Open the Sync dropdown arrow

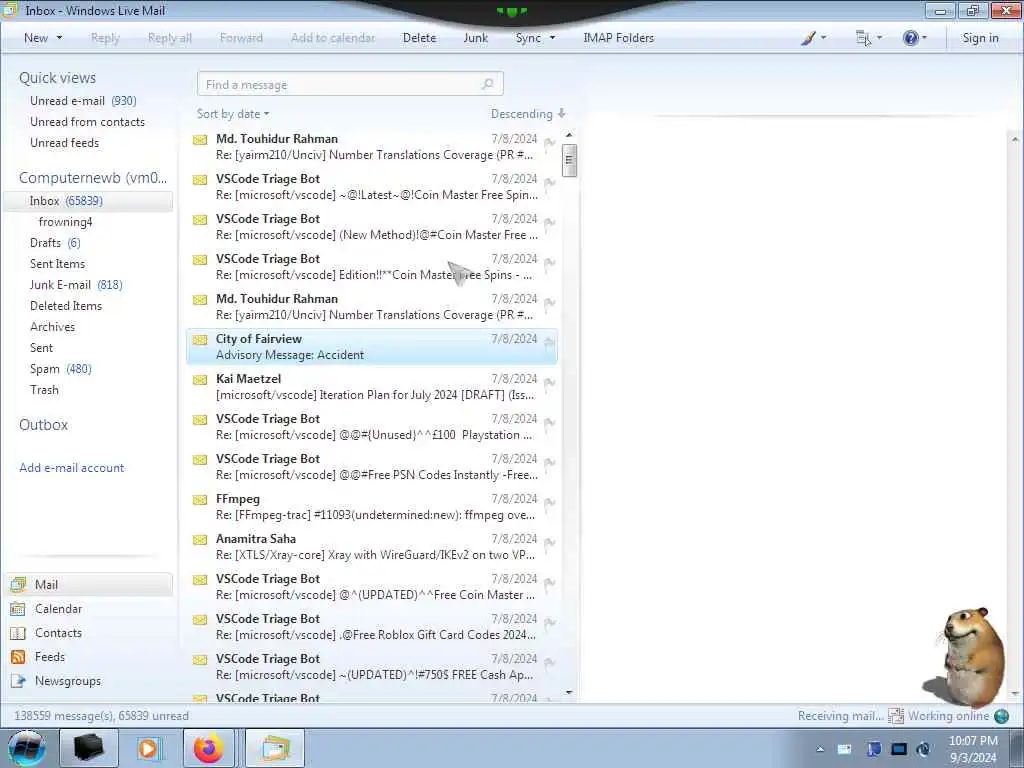(x=552, y=38)
